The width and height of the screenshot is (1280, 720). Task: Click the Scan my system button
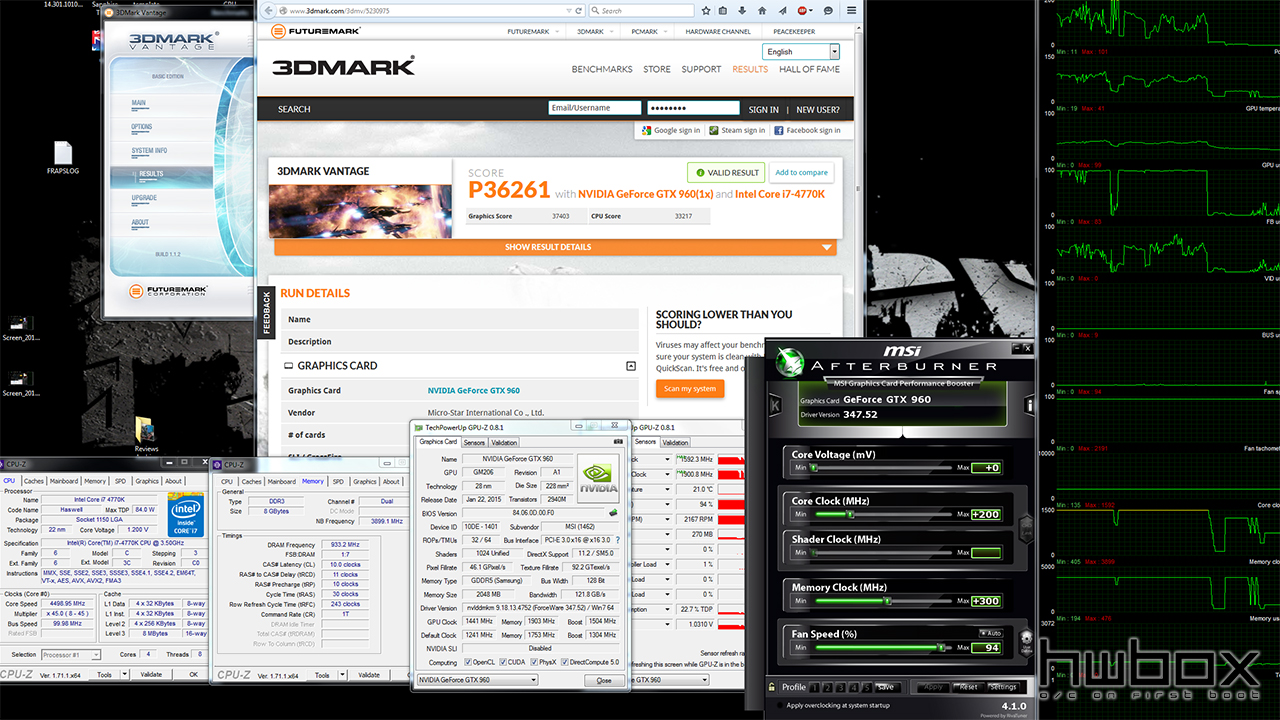(x=690, y=388)
